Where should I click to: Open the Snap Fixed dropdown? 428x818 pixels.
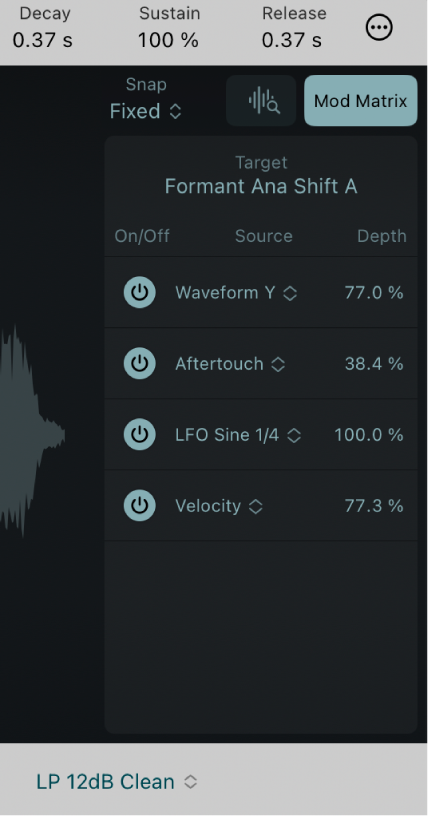click(x=146, y=111)
